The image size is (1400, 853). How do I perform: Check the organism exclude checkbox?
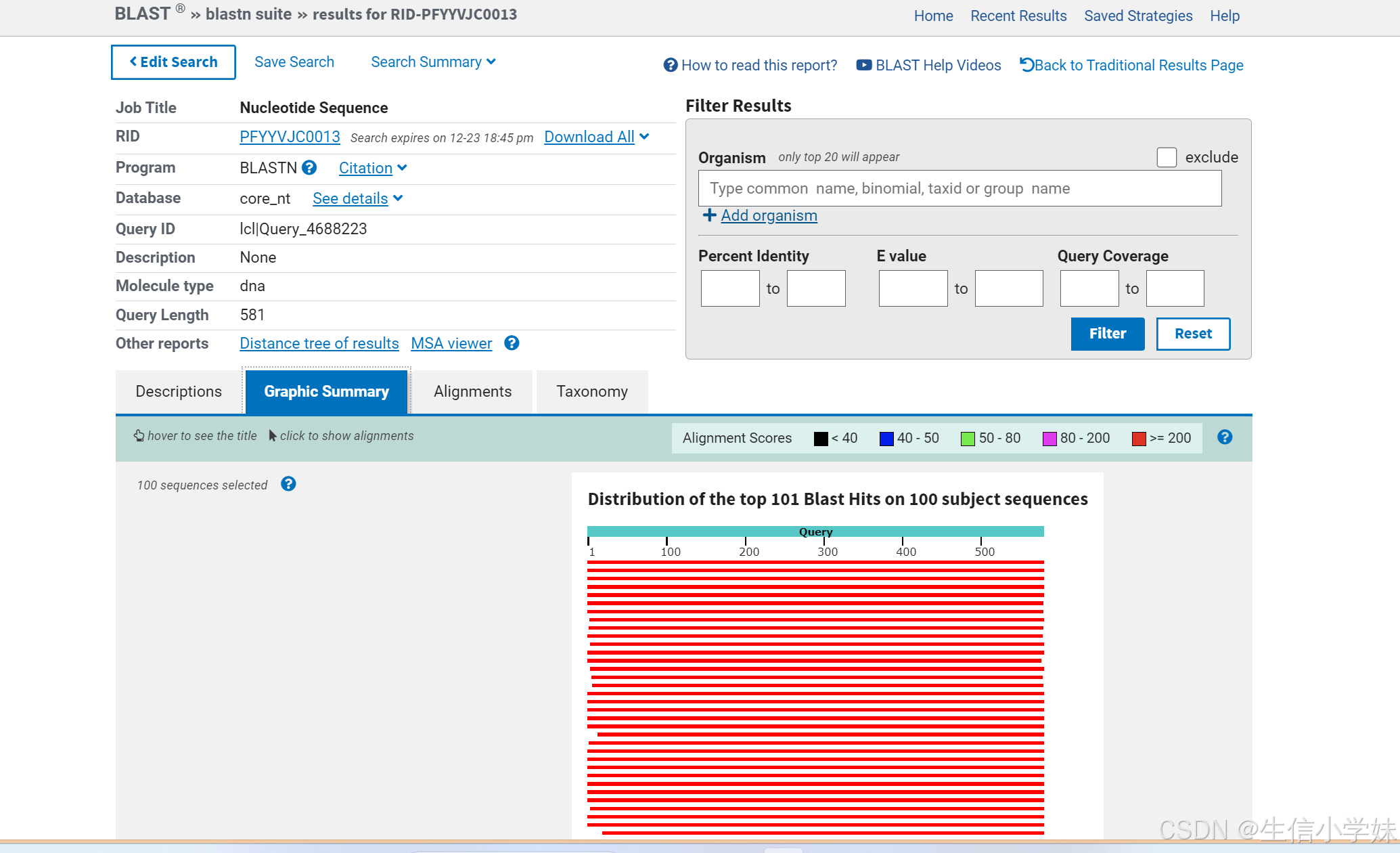pyautogui.click(x=1167, y=157)
